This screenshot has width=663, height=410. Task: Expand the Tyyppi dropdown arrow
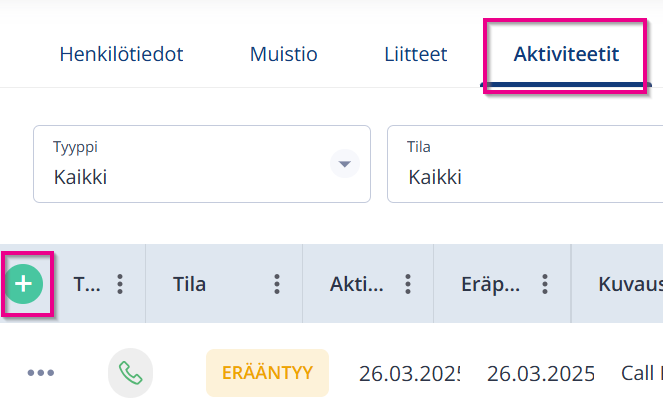pyautogui.click(x=345, y=164)
